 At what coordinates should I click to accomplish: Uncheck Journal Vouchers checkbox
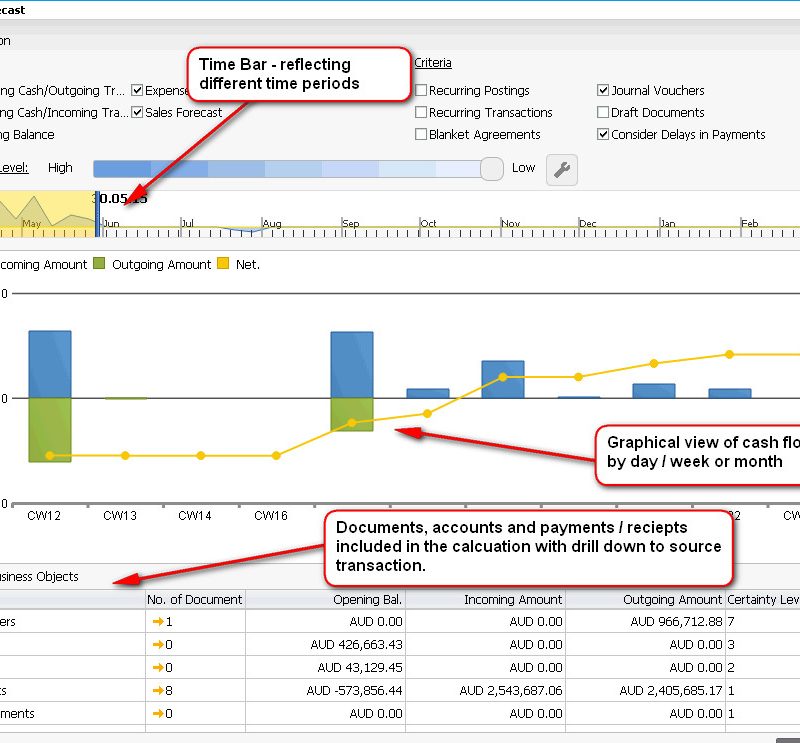(x=603, y=90)
